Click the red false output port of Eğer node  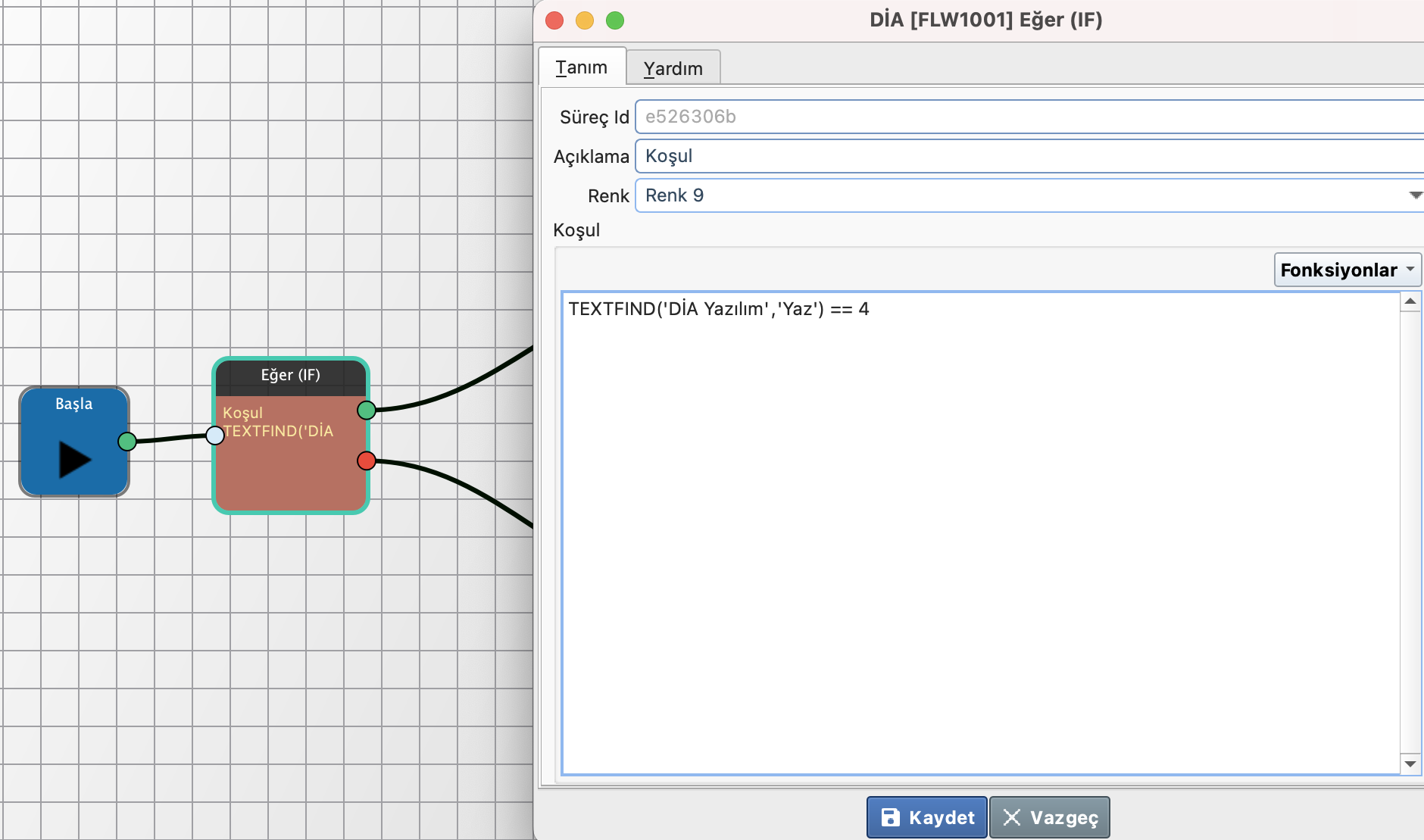[367, 461]
